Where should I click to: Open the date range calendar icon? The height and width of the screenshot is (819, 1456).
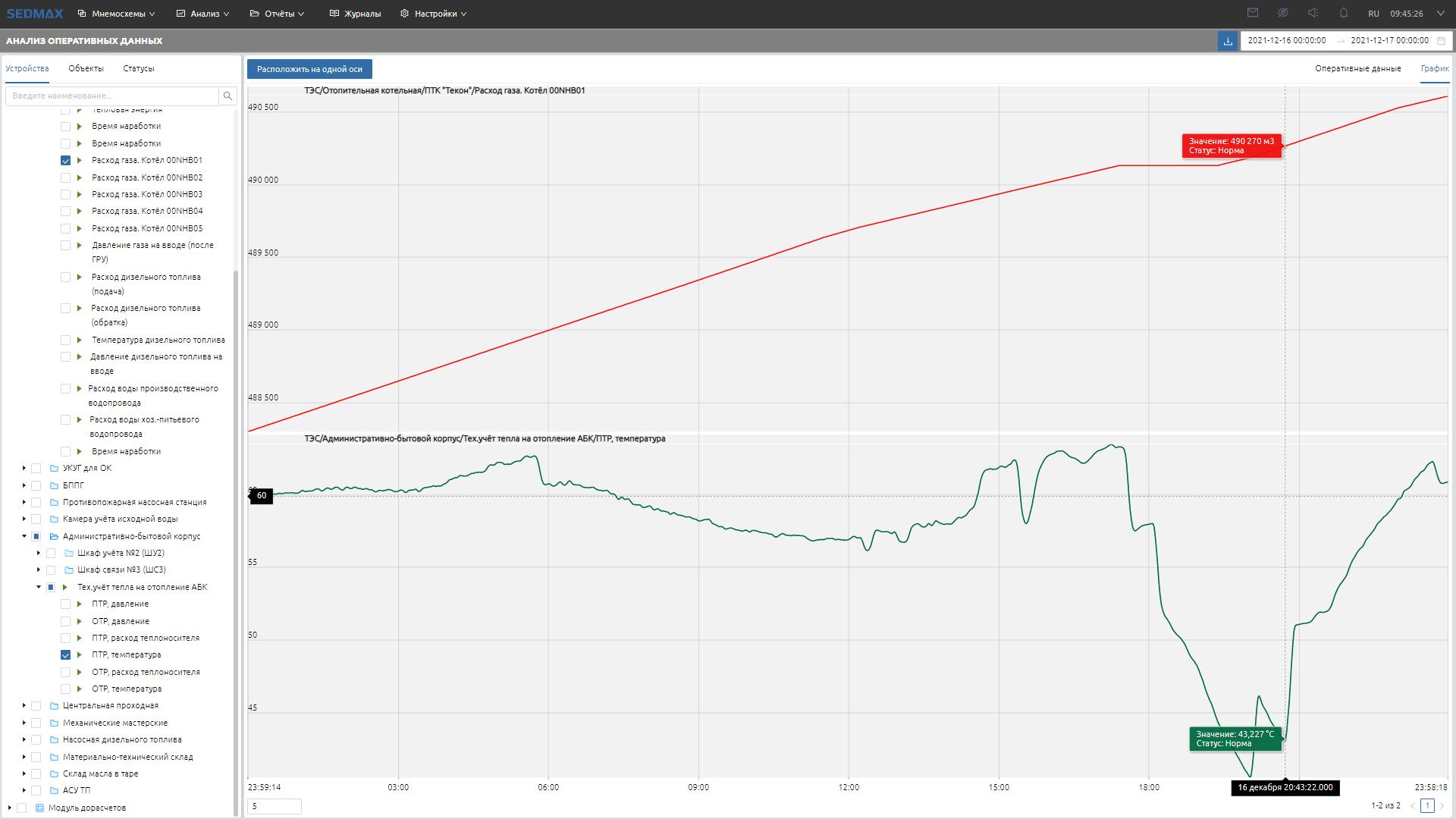click(x=1442, y=41)
